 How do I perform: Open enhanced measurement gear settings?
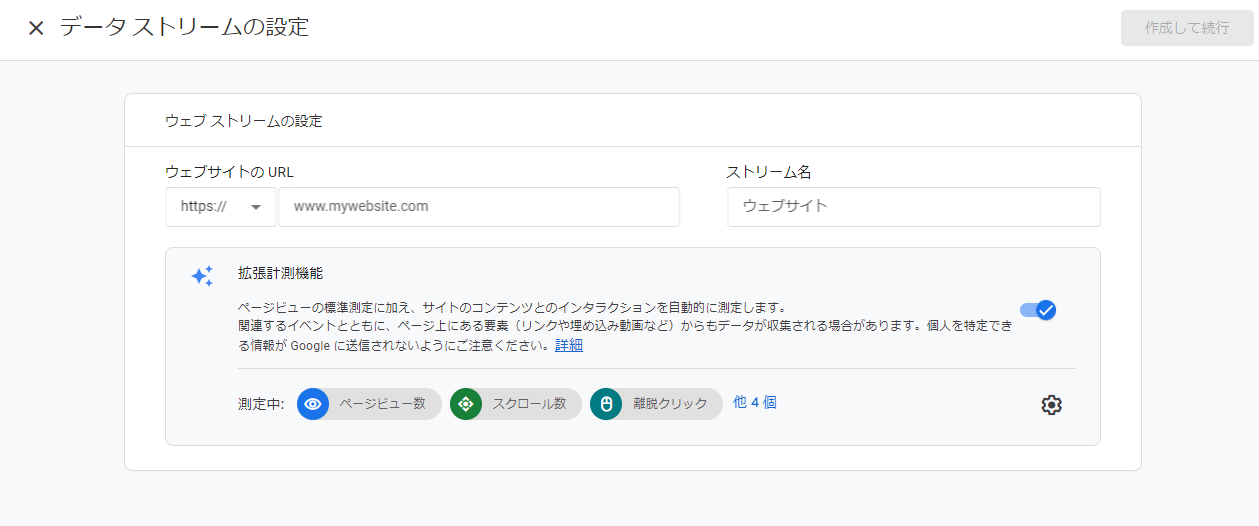click(x=1051, y=405)
